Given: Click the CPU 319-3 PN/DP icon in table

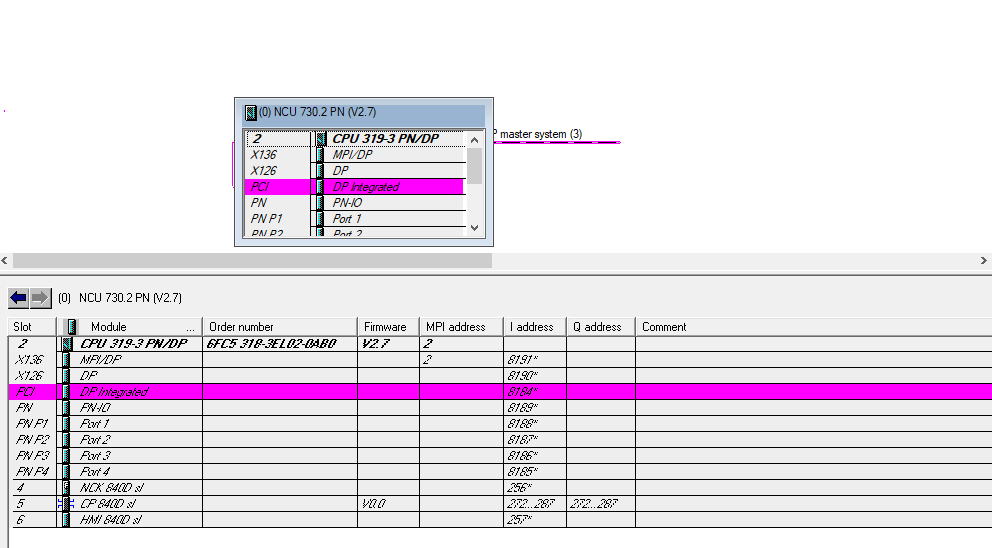Looking at the screenshot, I should click(67, 344).
